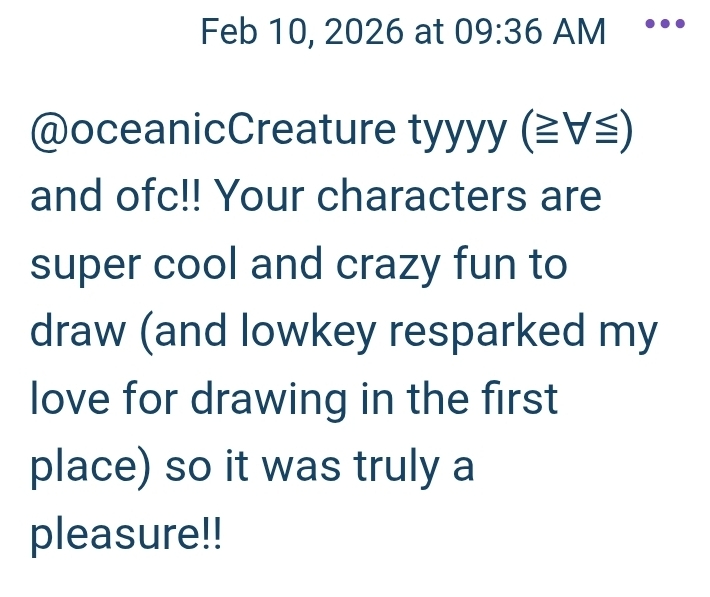Image resolution: width=710 pixels, height=597 pixels.
Task: Click the phrase "super cool"
Action: [131, 264]
